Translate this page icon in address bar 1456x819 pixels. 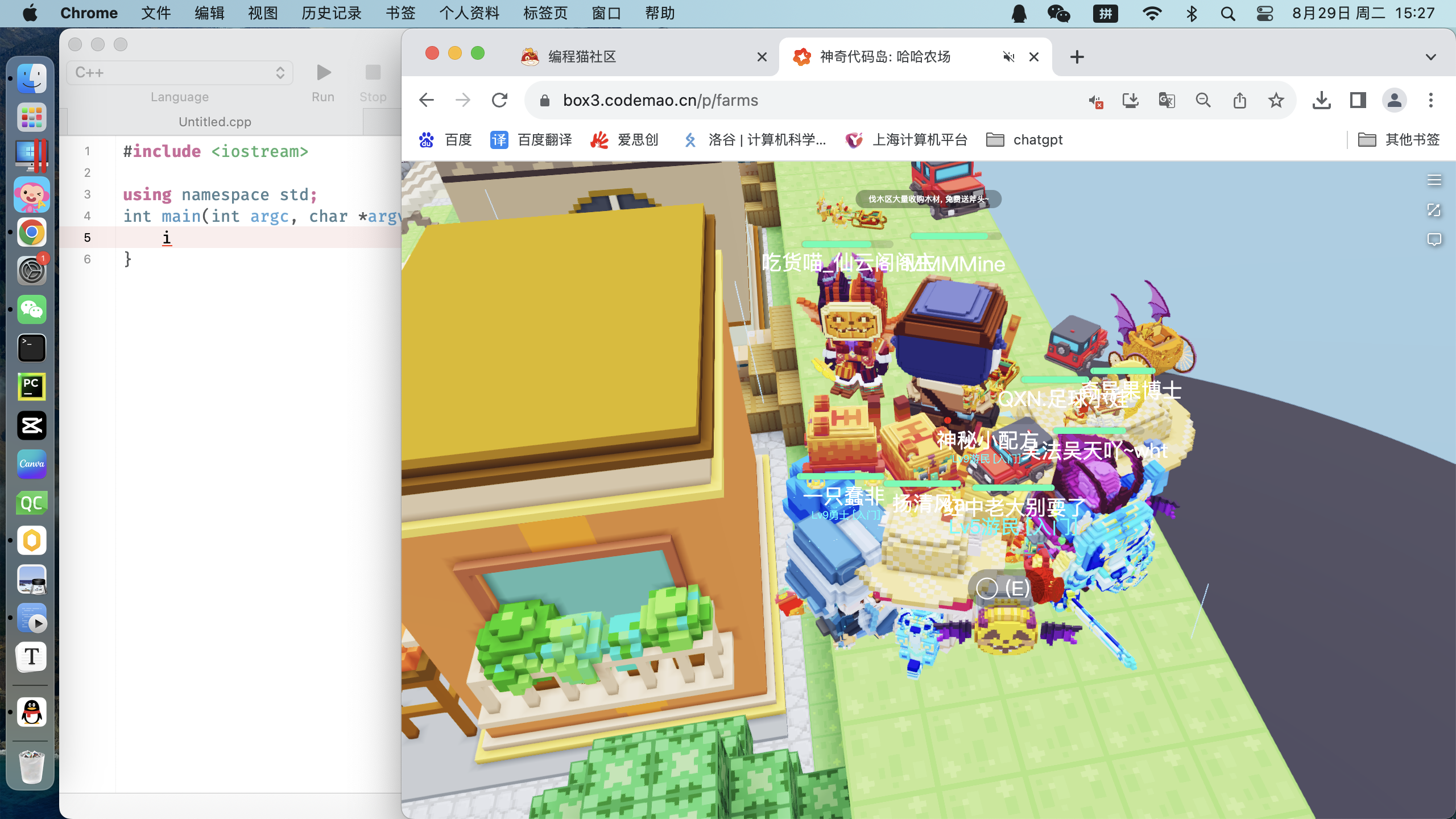point(1167,101)
